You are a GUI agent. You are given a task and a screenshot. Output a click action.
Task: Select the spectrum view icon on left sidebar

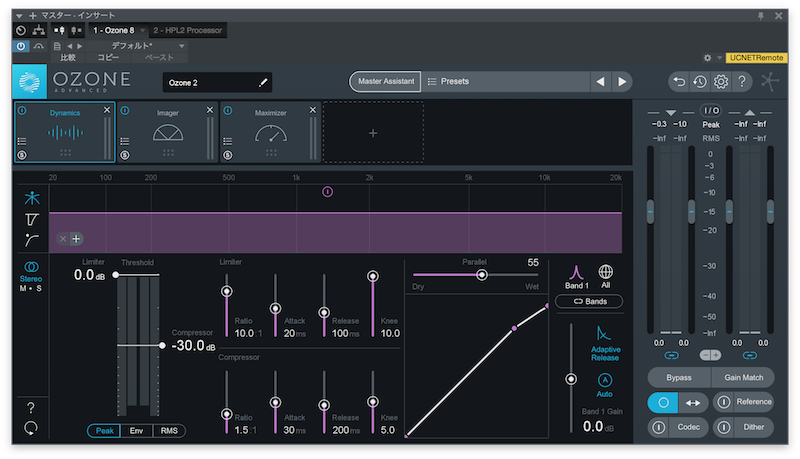point(32,198)
